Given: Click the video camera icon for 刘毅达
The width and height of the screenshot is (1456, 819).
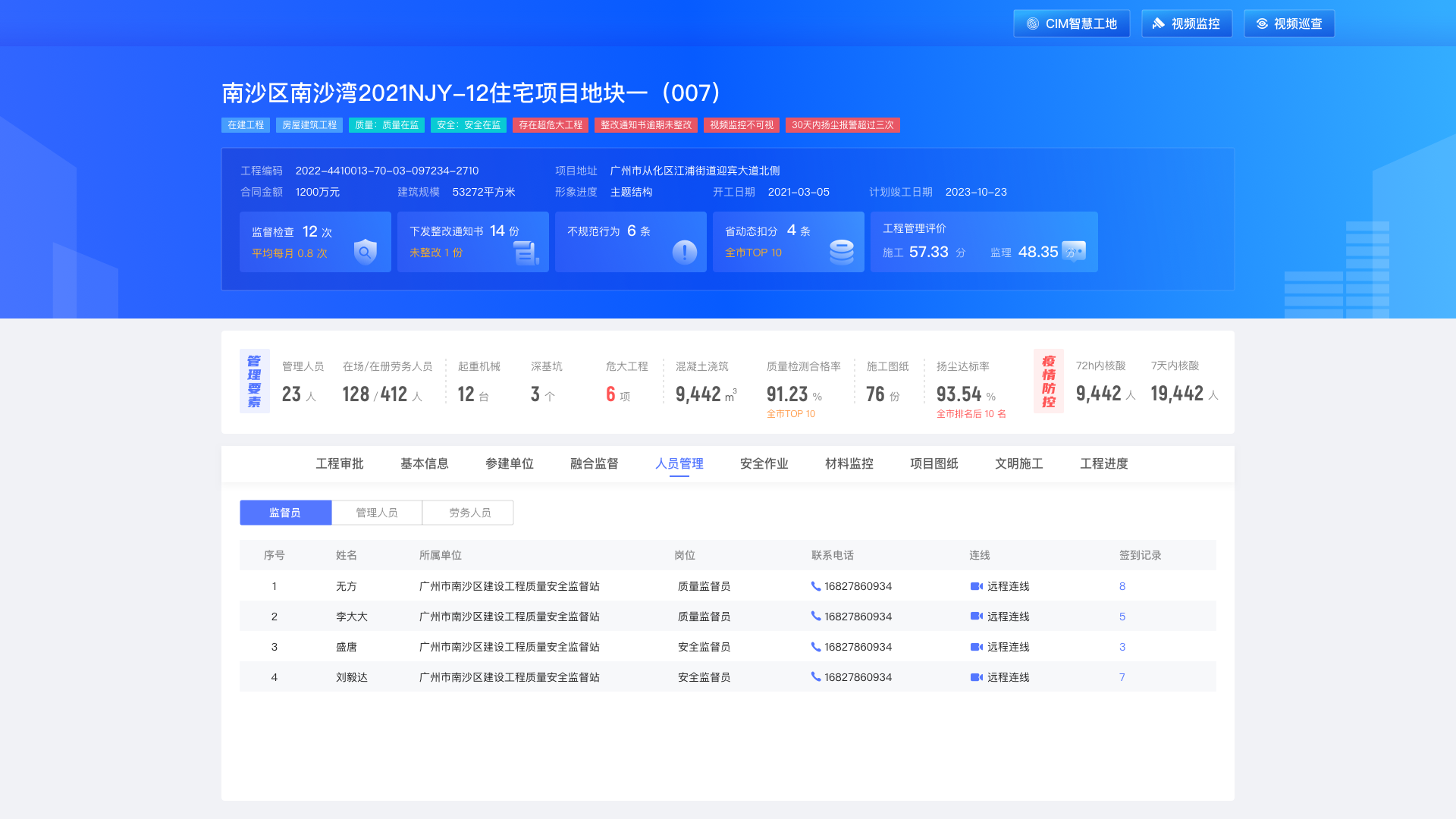Looking at the screenshot, I should point(977,677).
